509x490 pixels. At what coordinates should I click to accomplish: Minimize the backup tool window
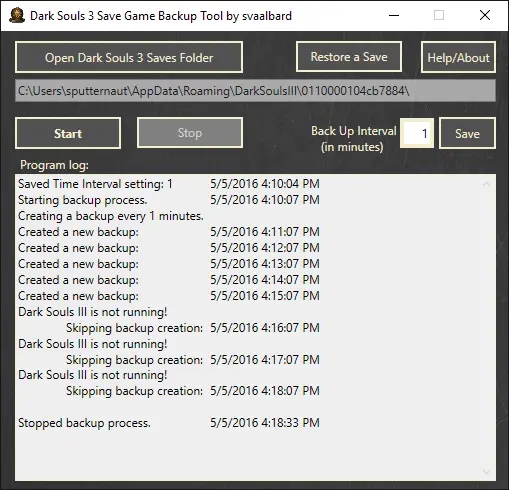click(394, 15)
